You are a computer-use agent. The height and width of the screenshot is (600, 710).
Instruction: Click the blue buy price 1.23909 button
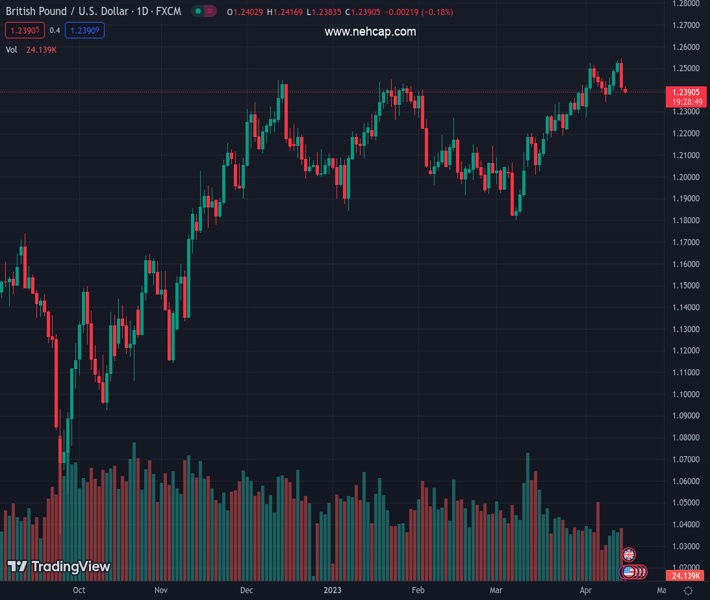coord(85,31)
